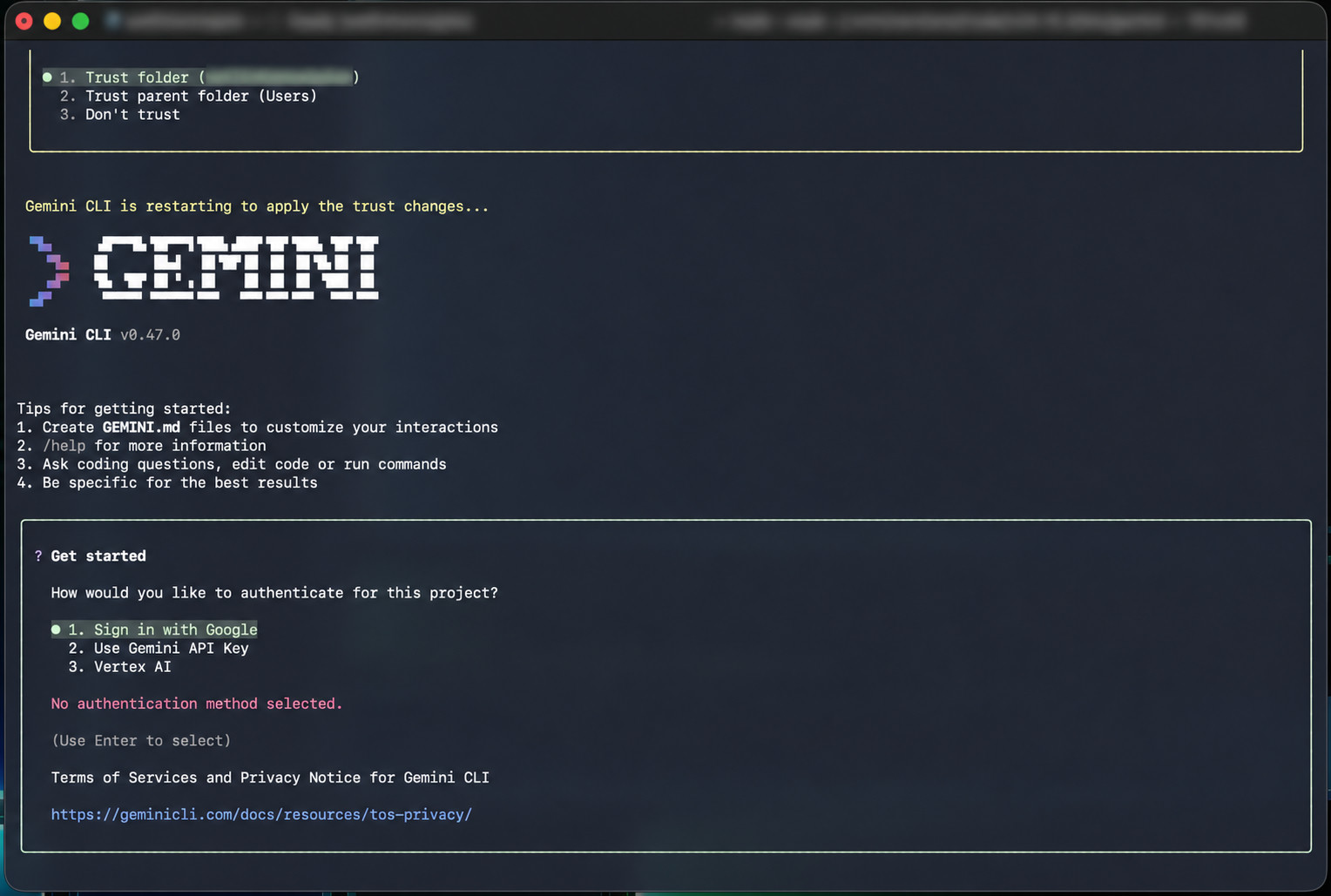Click the "Gemini CLI v0.47.0" version text

(103, 334)
